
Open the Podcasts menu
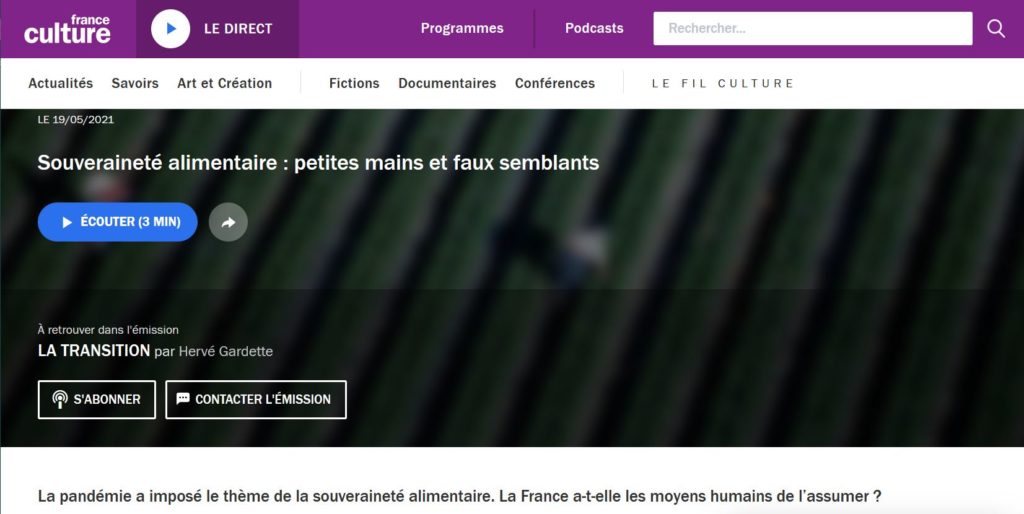click(594, 28)
